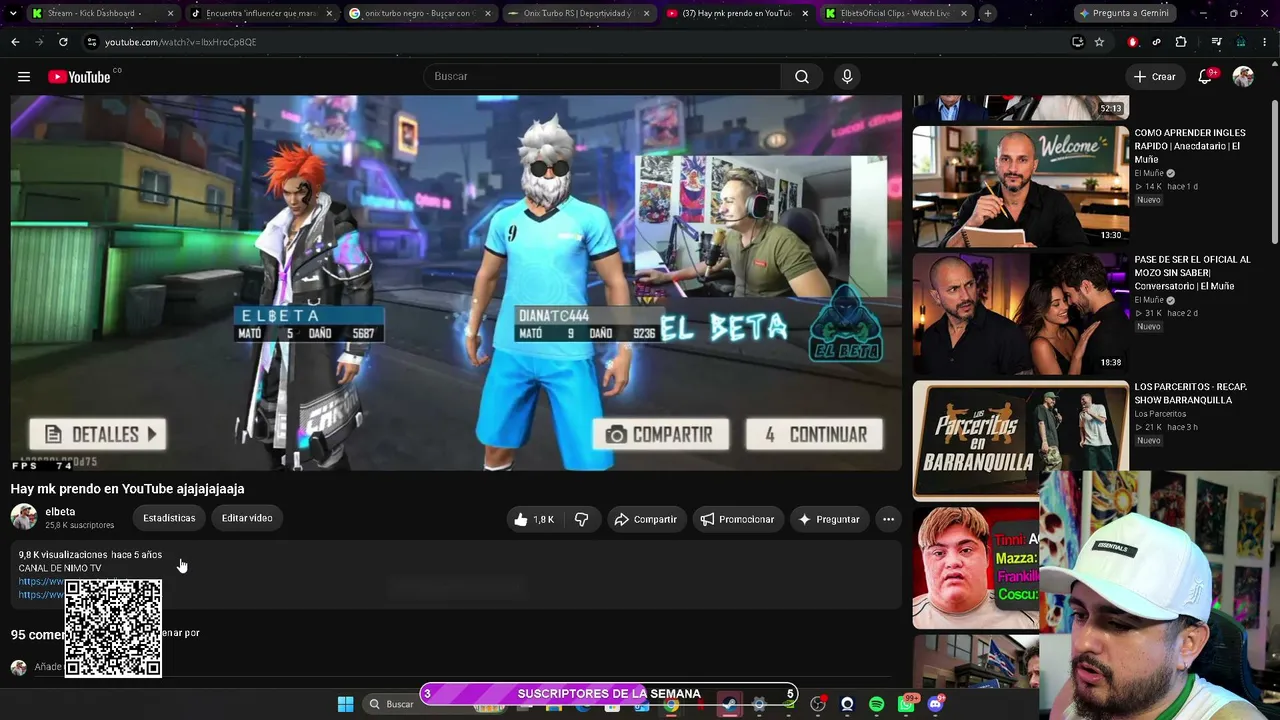This screenshot has width=1280, height=720.
Task: Start voice search with the microphone icon
Action: click(847, 77)
